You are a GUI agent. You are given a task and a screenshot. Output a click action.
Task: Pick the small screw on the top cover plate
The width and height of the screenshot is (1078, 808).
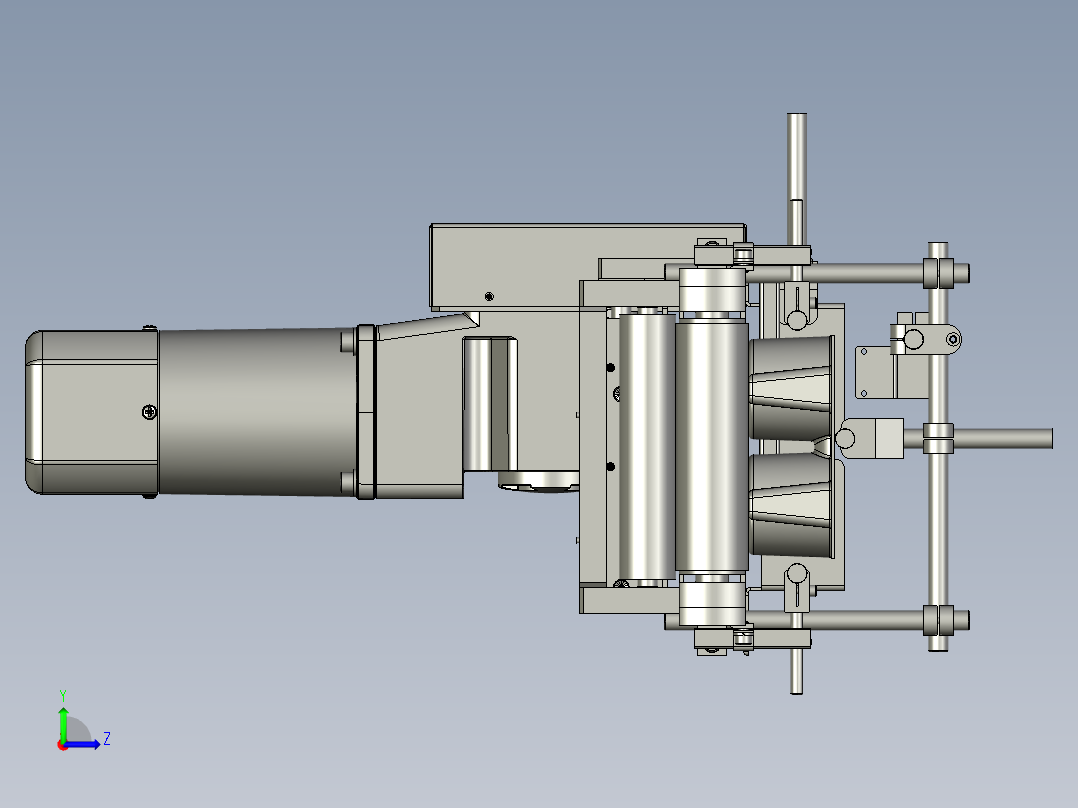pos(489,296)
